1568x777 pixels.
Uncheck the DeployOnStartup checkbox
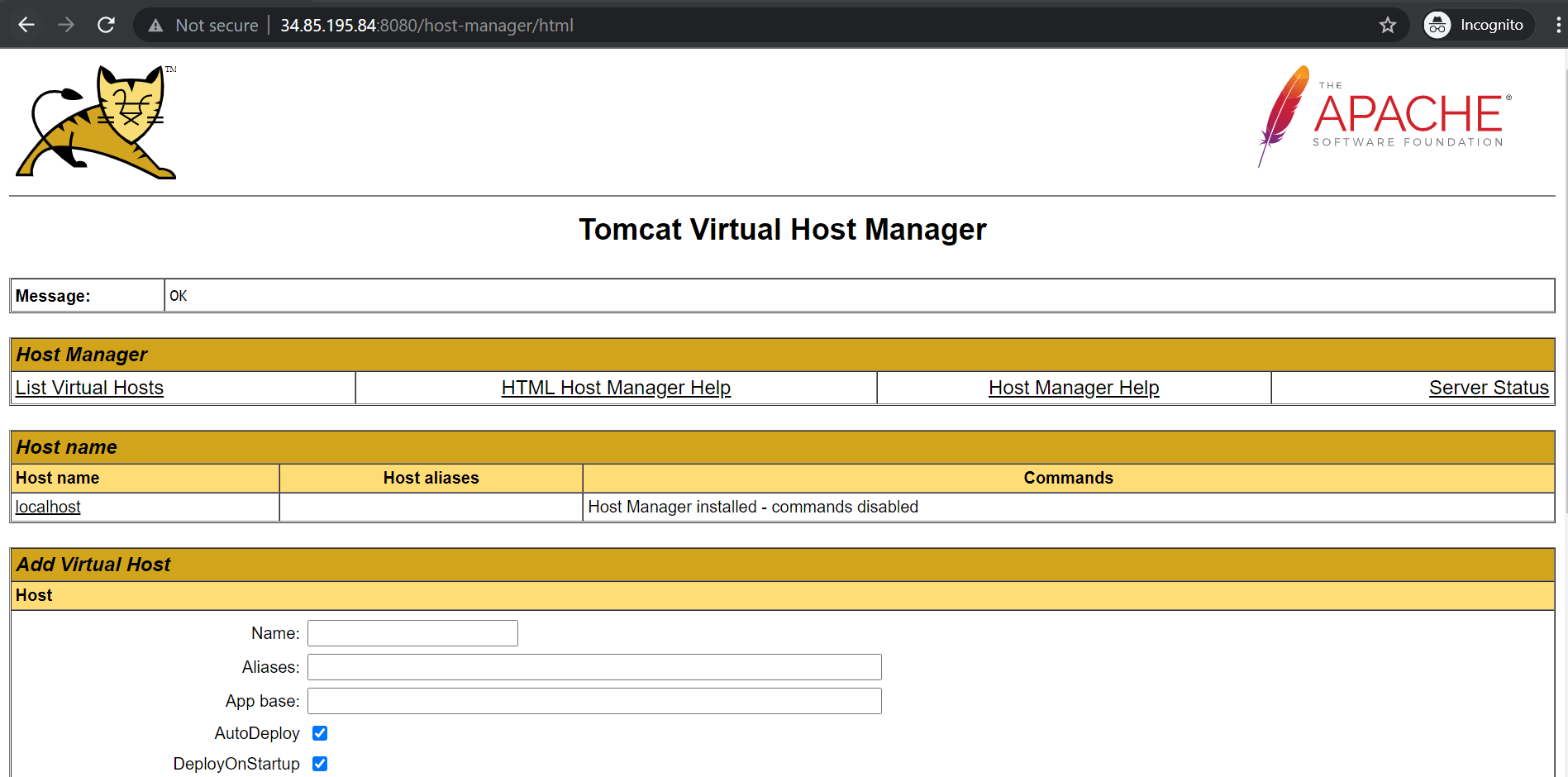coord(320,764)
